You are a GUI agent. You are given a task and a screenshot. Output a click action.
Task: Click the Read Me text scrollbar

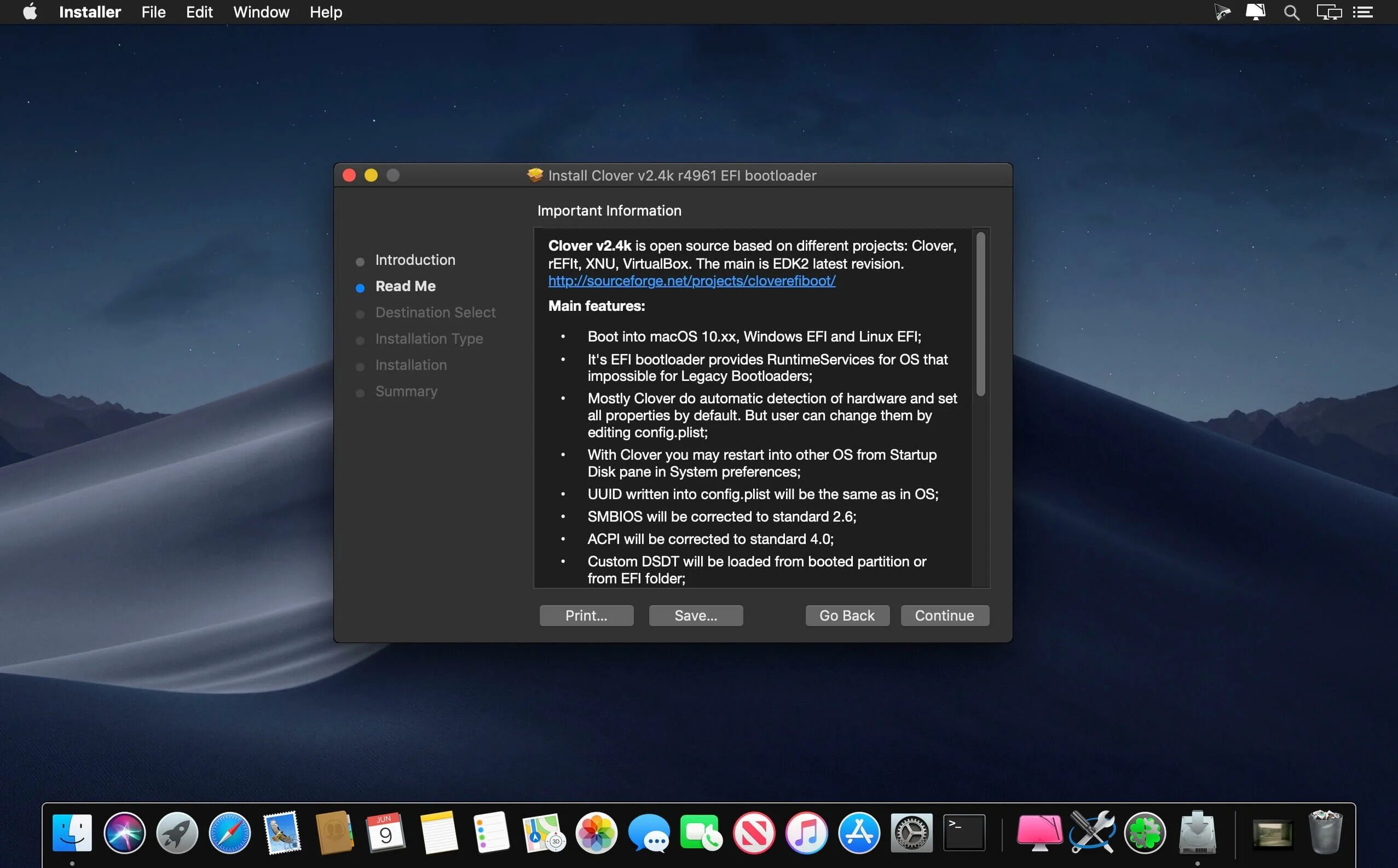click(x=980, y=314)
